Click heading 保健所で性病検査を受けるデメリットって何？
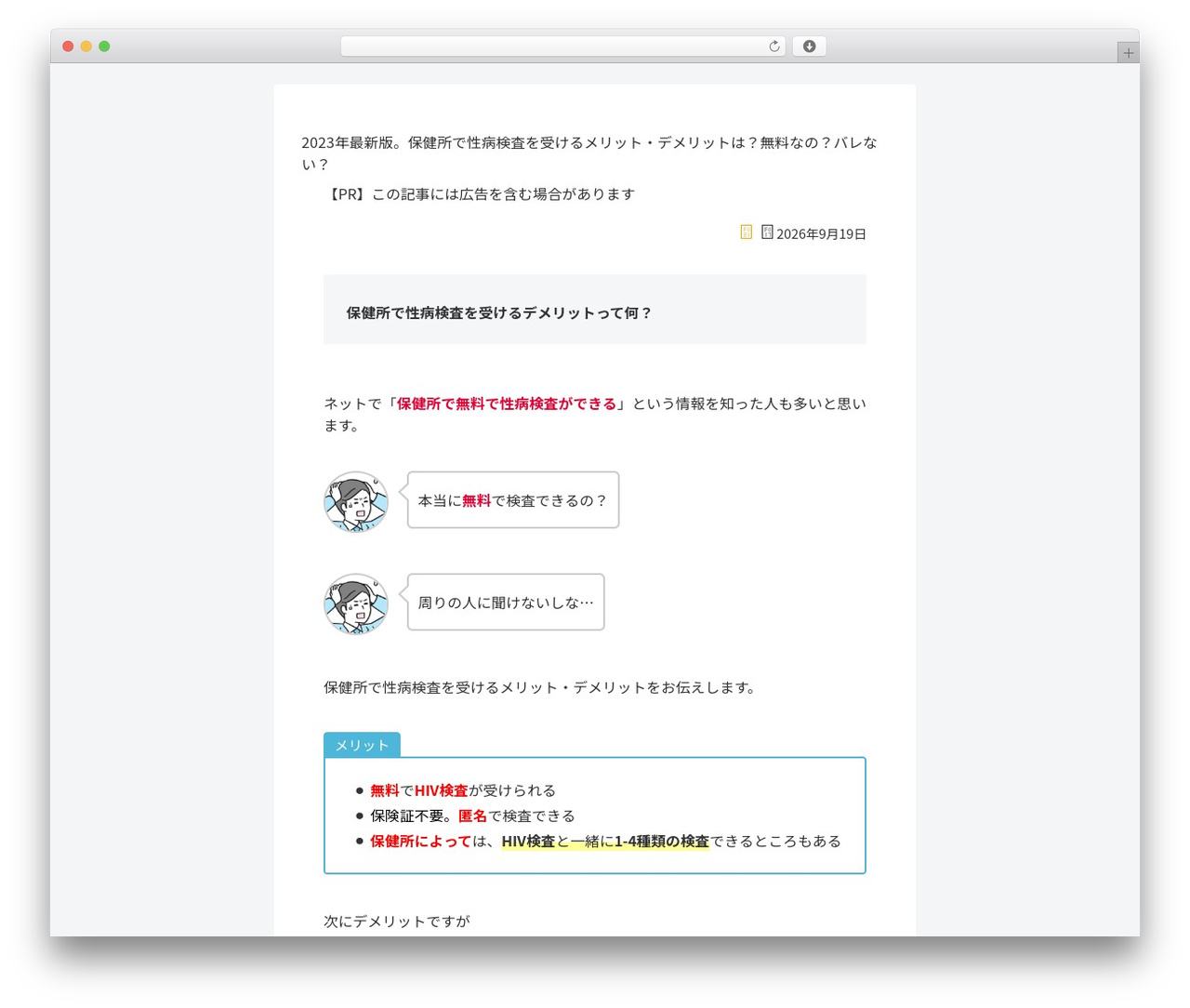 pos(499,312)
